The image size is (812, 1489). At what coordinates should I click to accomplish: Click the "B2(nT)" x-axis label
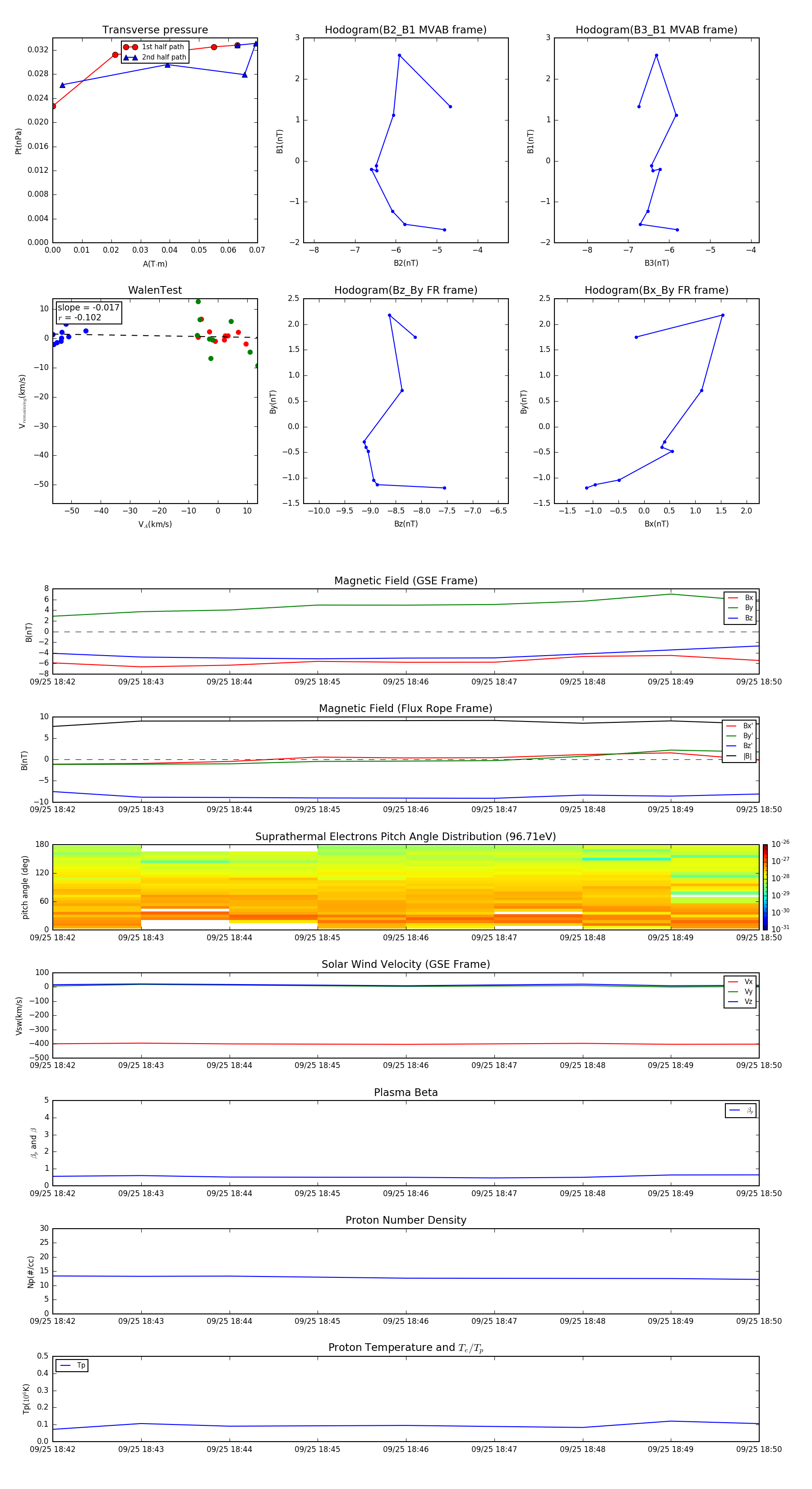coord(406,263)
